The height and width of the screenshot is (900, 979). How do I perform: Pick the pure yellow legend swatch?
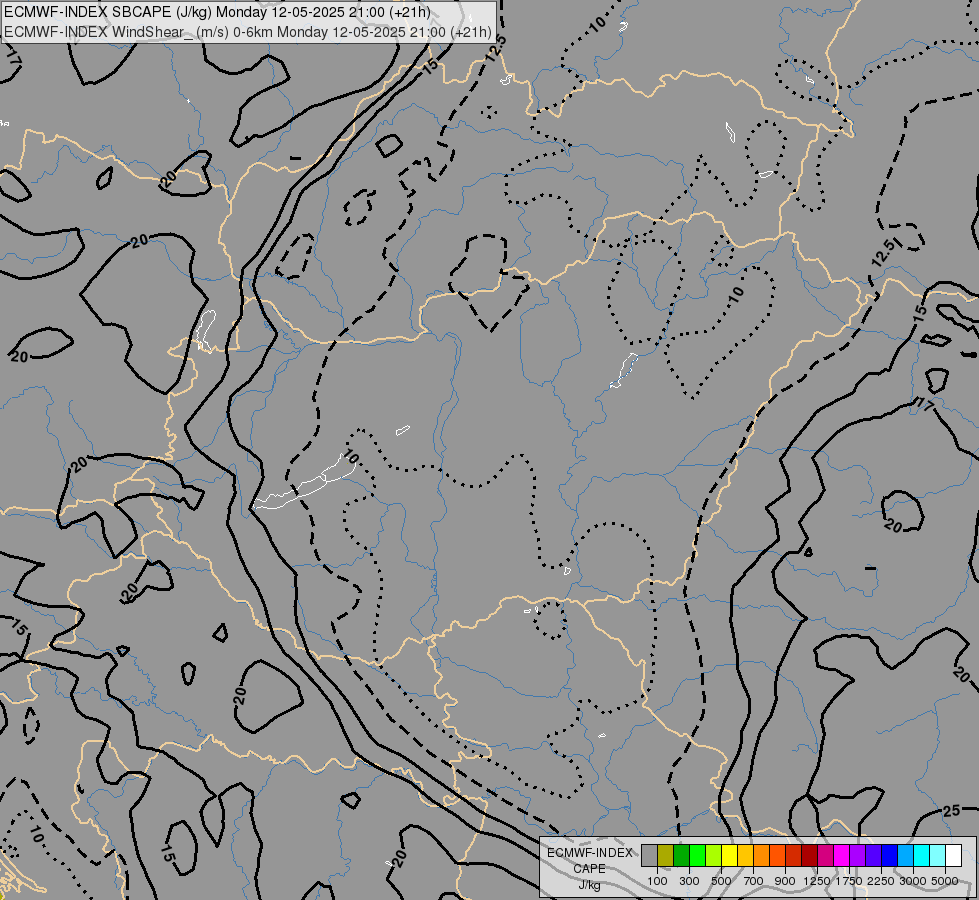[729, 856]
